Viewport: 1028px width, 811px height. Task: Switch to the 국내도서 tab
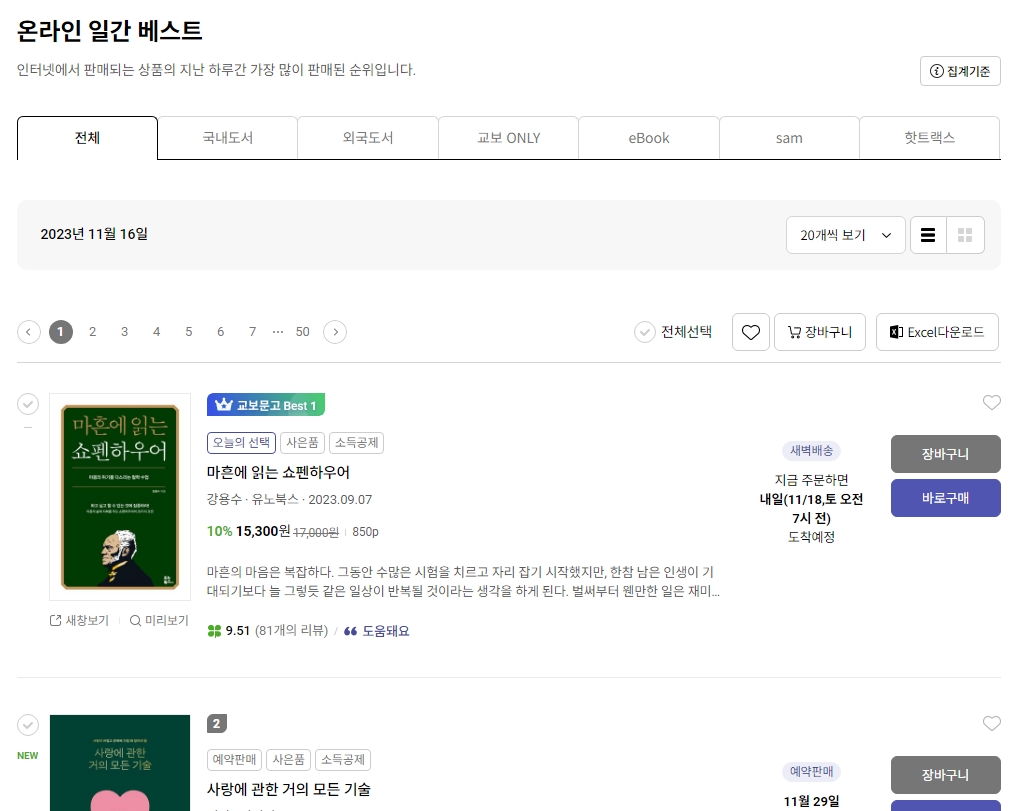(x=227, y=137)
